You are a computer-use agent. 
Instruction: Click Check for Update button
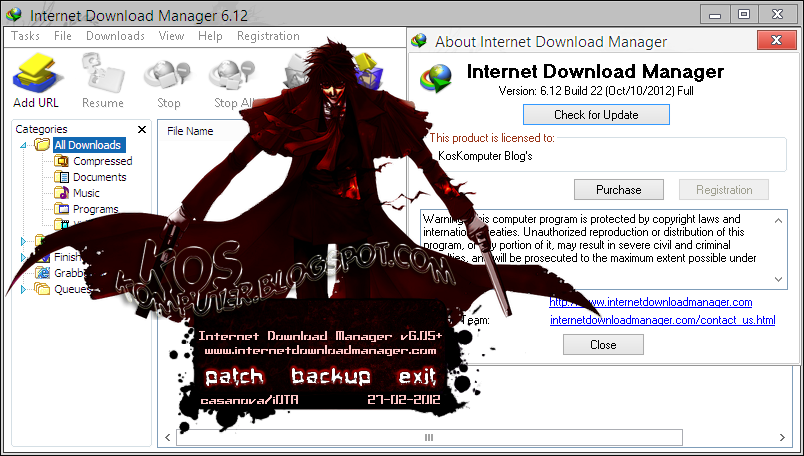tap(596, 114)
